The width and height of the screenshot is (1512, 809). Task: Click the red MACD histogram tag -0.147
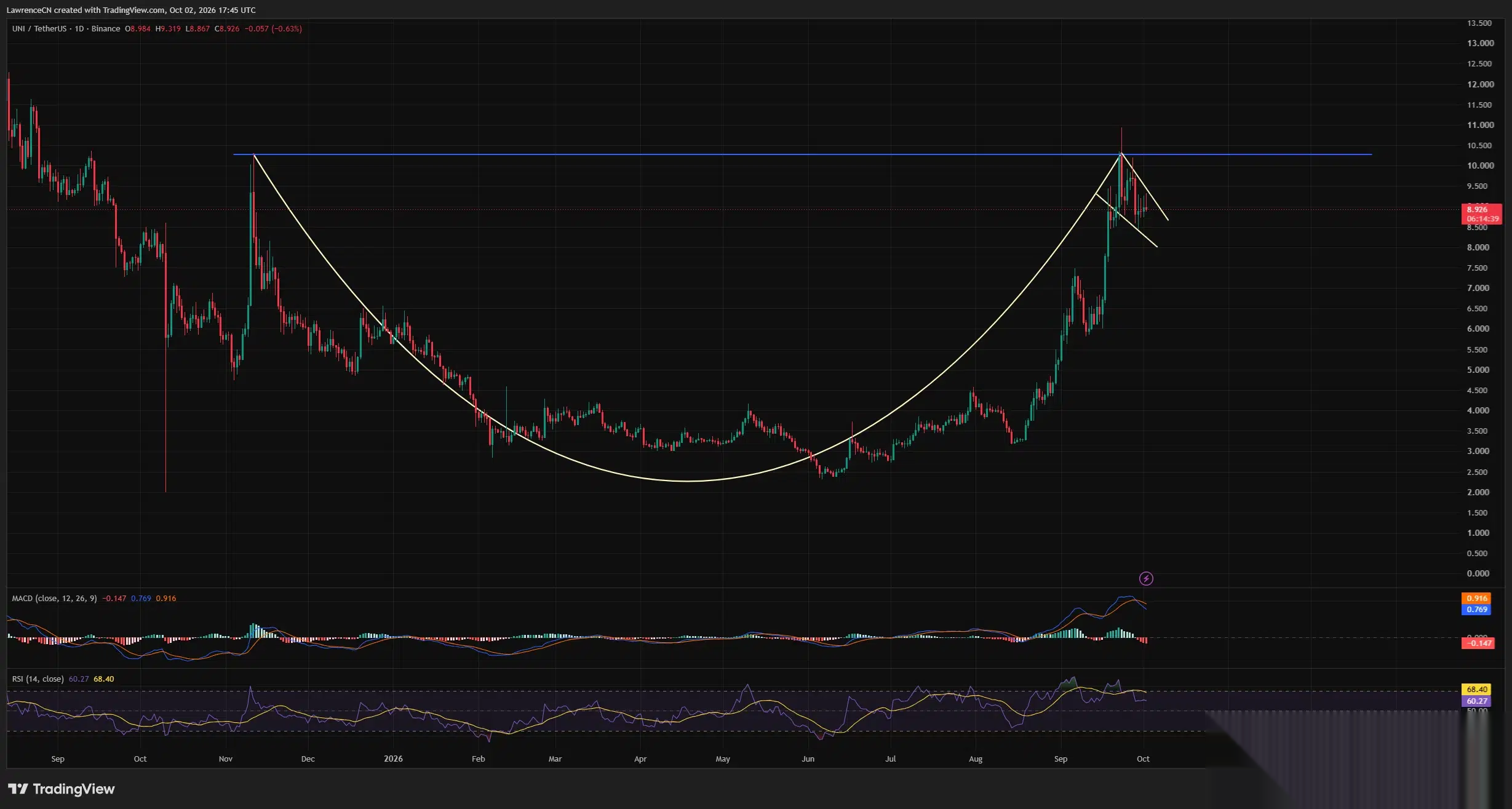point(1478,643)
